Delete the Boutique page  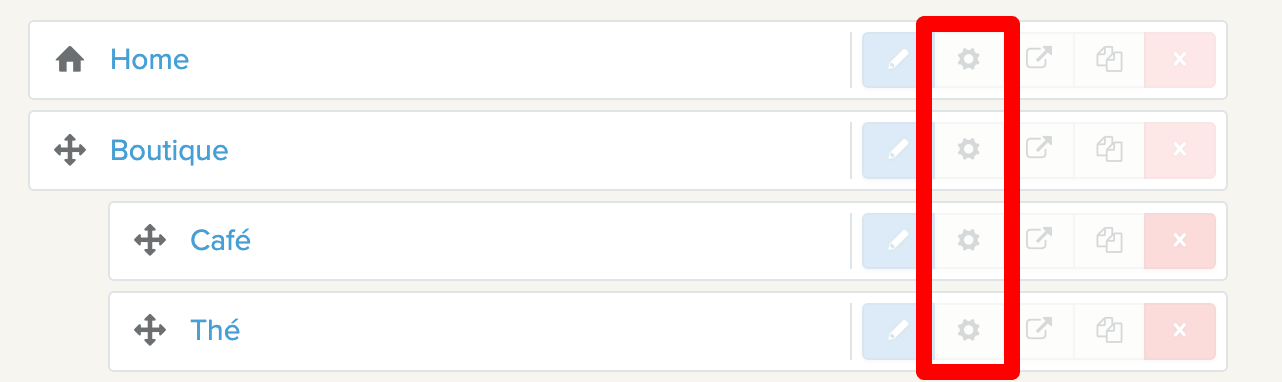[x=1180, y=150]
